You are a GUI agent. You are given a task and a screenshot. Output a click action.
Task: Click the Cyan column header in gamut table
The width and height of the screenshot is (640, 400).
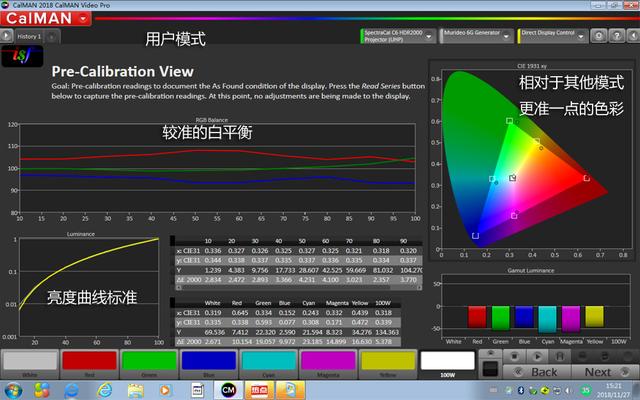[309, 303]
